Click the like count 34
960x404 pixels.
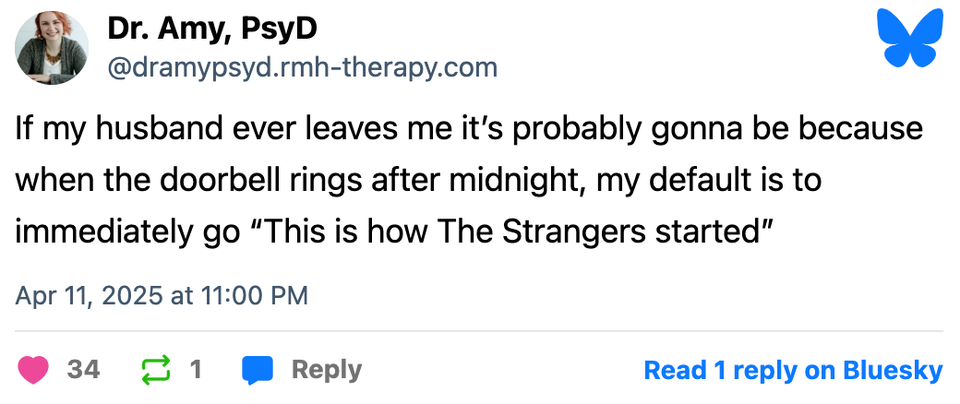84,370
